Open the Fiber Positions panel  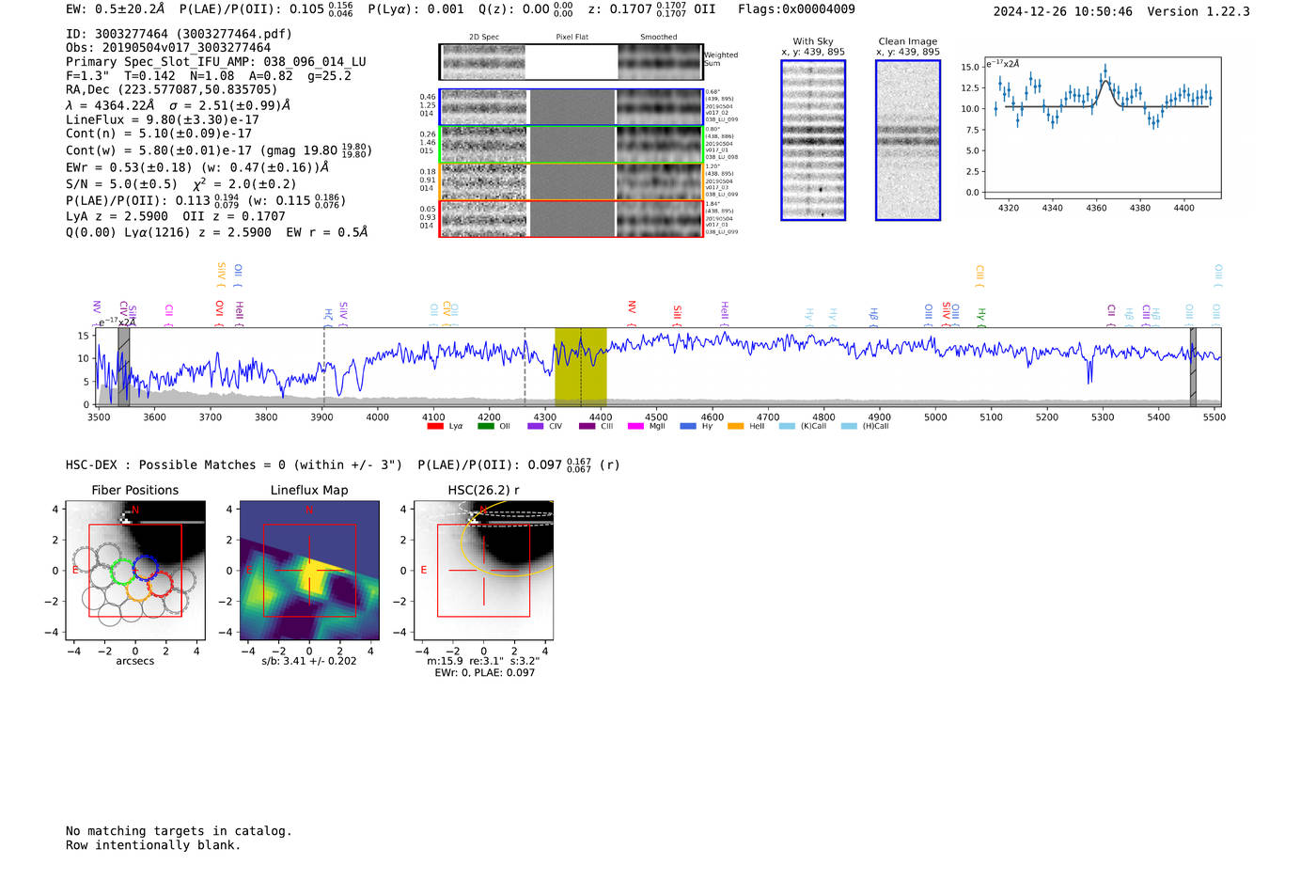(135, 570)
